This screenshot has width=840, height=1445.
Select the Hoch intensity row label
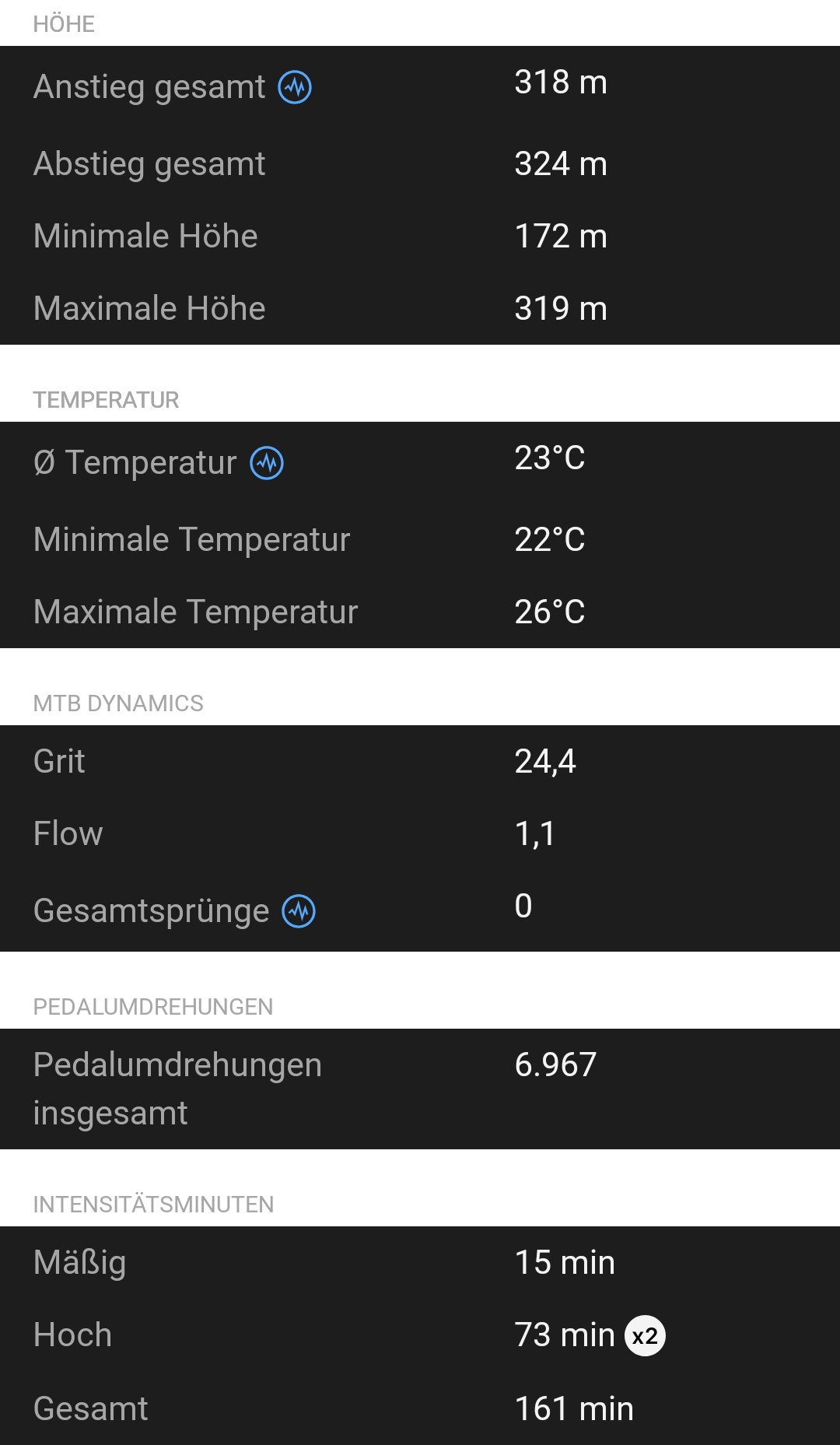[72, 1335]
